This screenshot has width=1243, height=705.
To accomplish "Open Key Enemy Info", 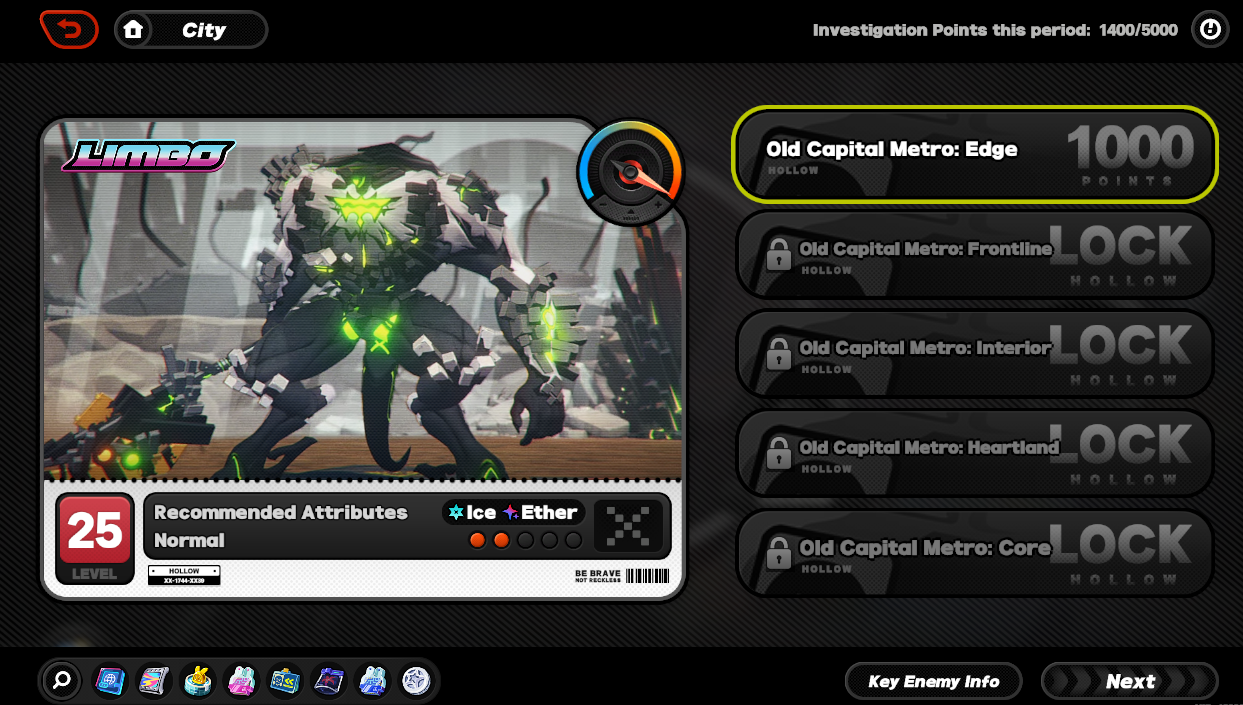I will pos(933,681).
